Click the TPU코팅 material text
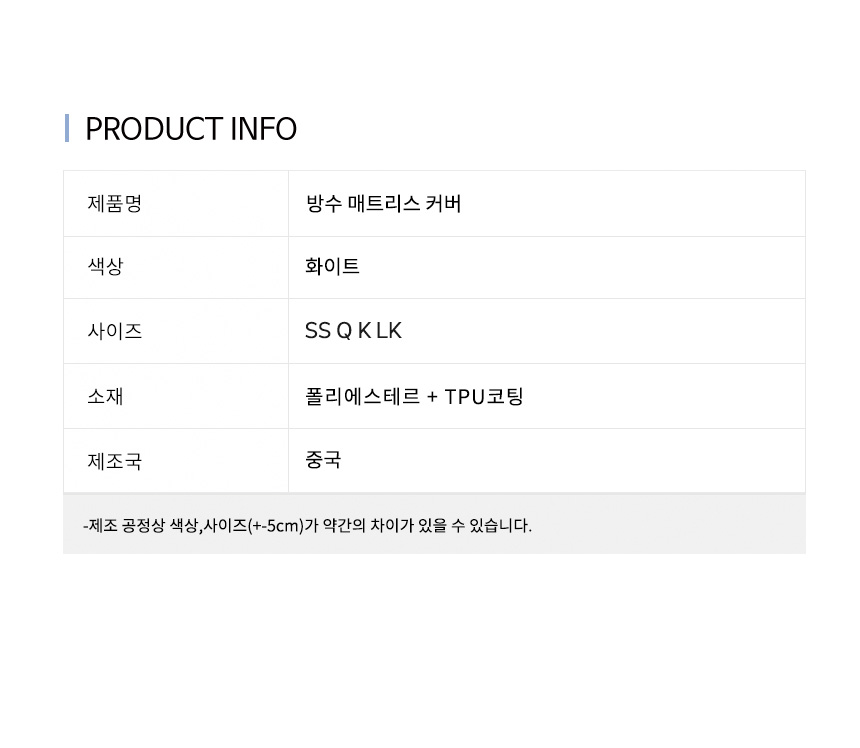Viewport: 860px width, 748px height. 484,396
